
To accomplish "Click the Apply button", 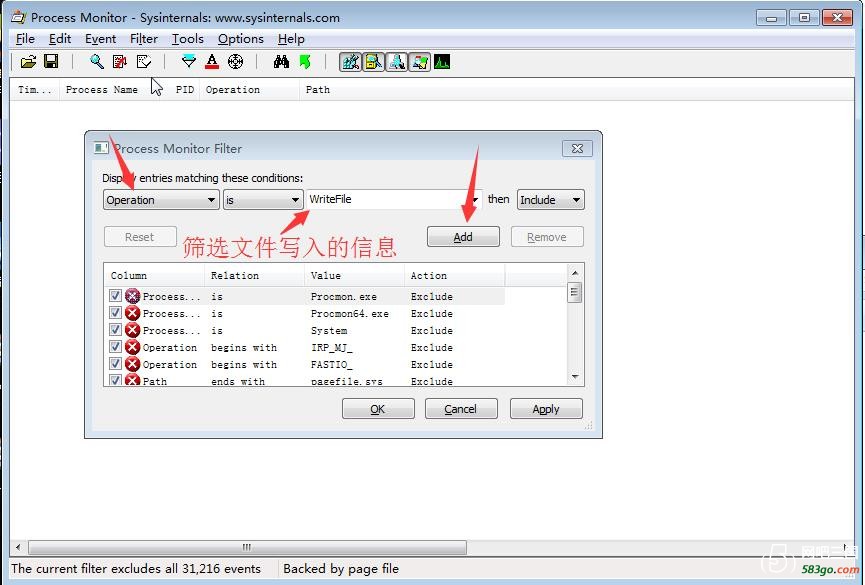I will coord(546,409).
